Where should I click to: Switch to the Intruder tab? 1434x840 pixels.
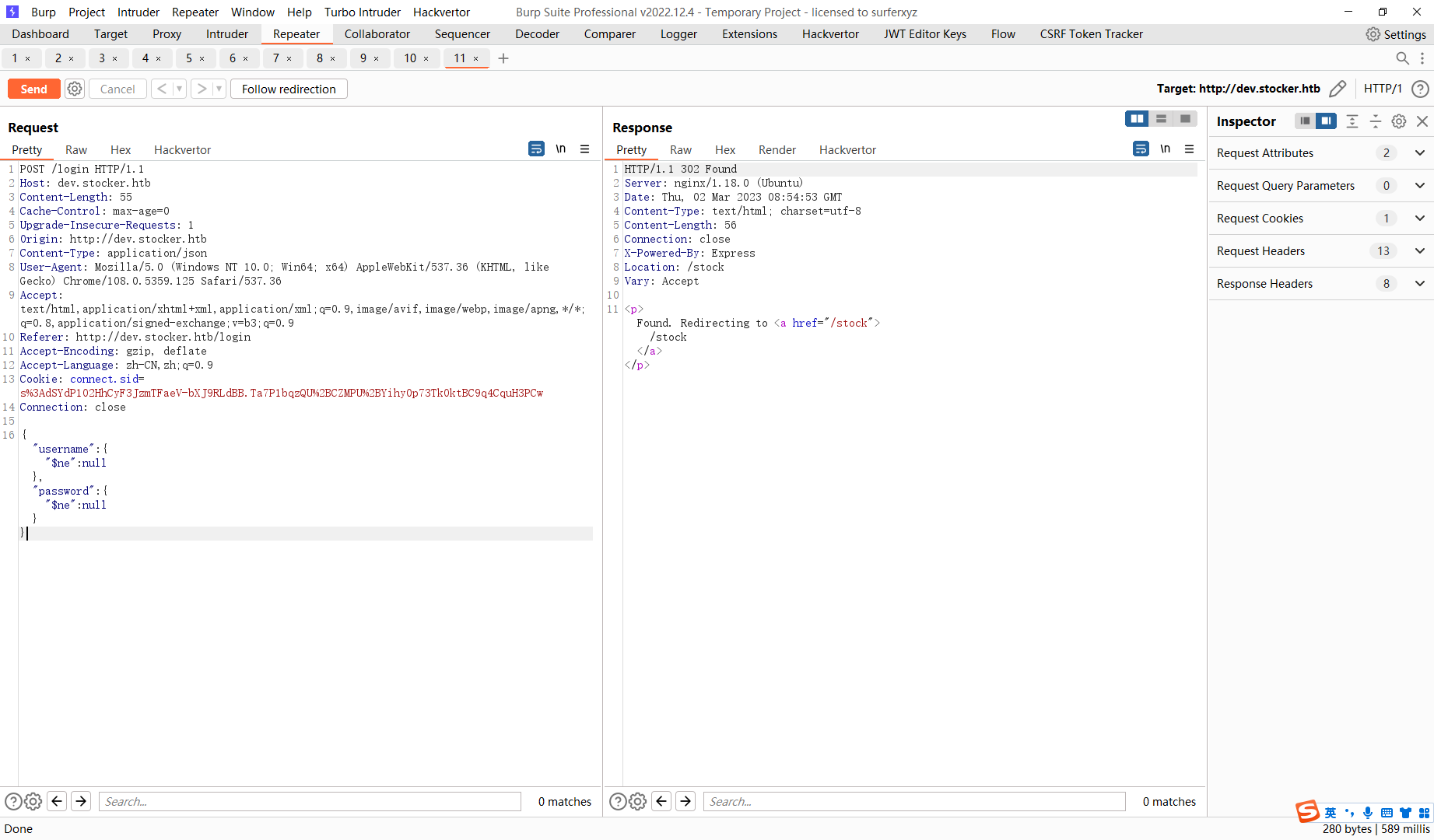tap(227, 34)
